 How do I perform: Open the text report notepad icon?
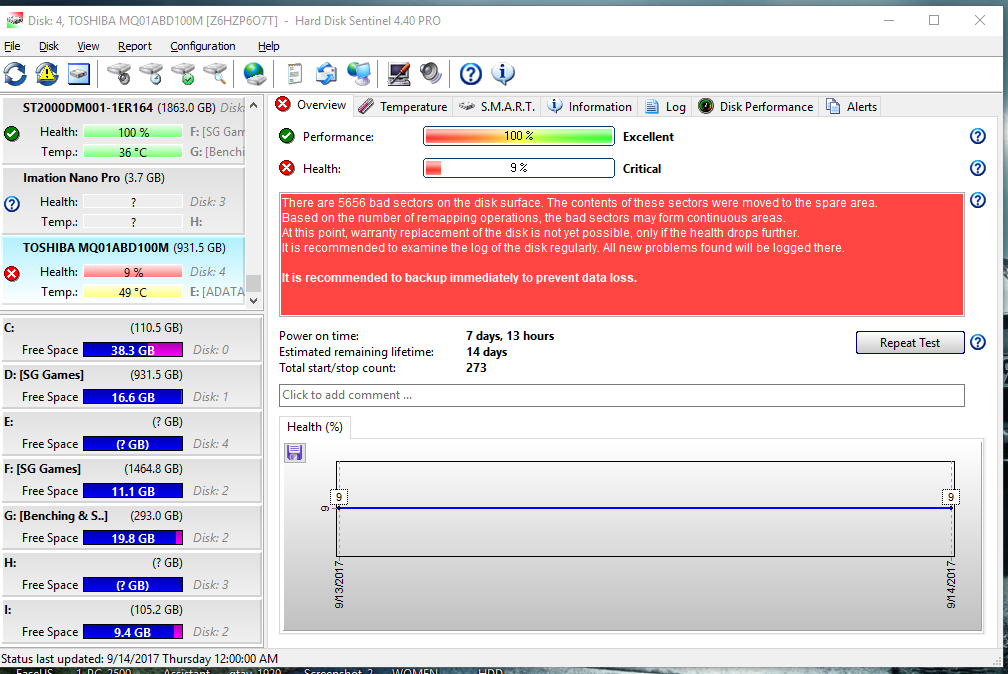coord(294,74)
